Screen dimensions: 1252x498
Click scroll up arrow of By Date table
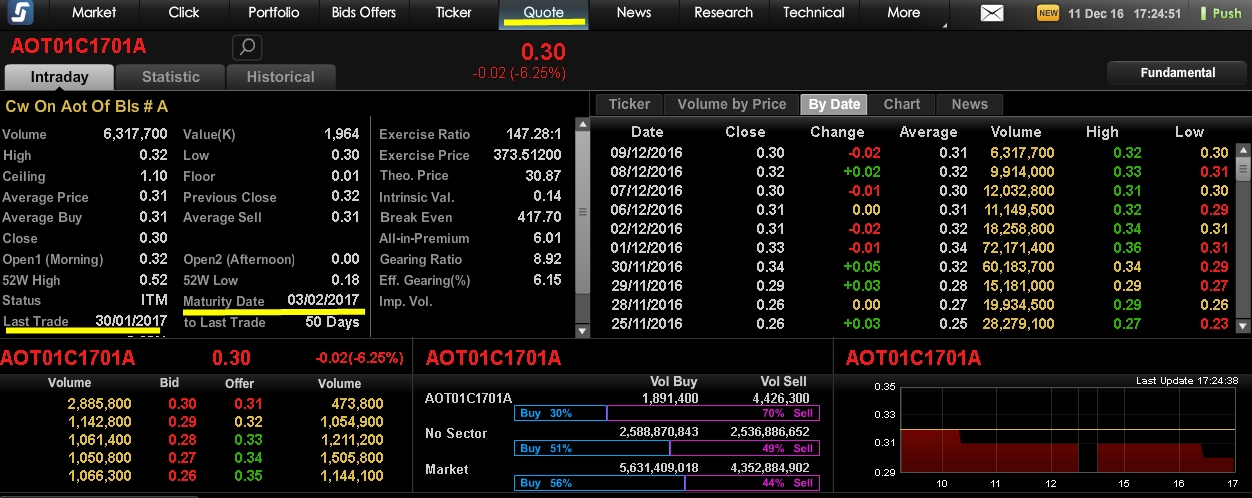click(1243, 150)
